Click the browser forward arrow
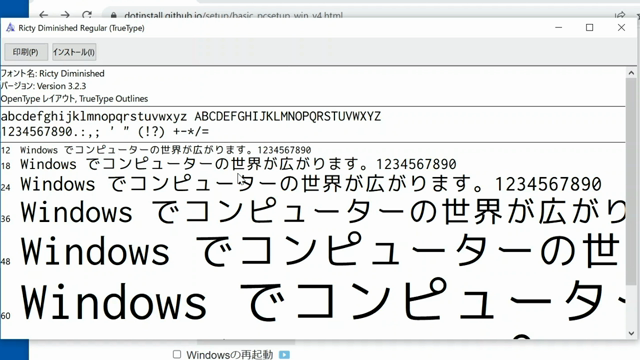This screenshot has width=640, height=360. pos(65,15)
